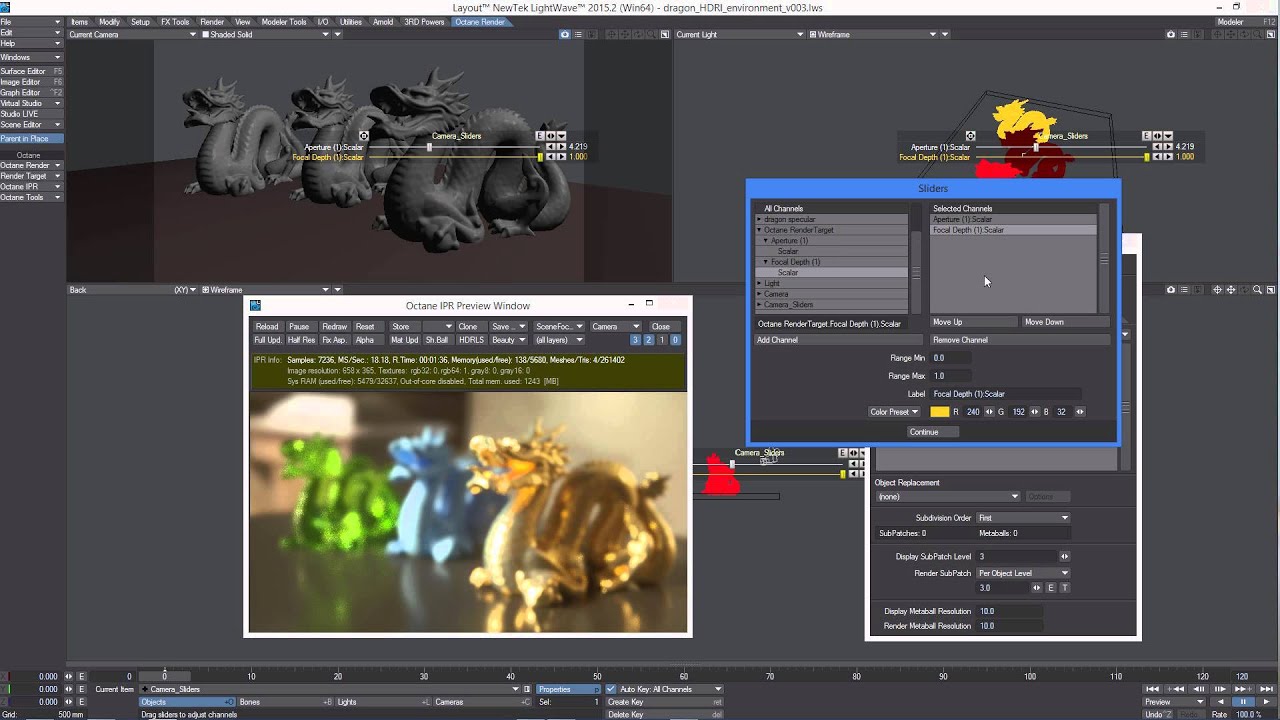The width and height of the screenshot is (1280, 720).
Task: Select the camera view icon in the viewport toolbar
Action: click(x=1171, y=33)
